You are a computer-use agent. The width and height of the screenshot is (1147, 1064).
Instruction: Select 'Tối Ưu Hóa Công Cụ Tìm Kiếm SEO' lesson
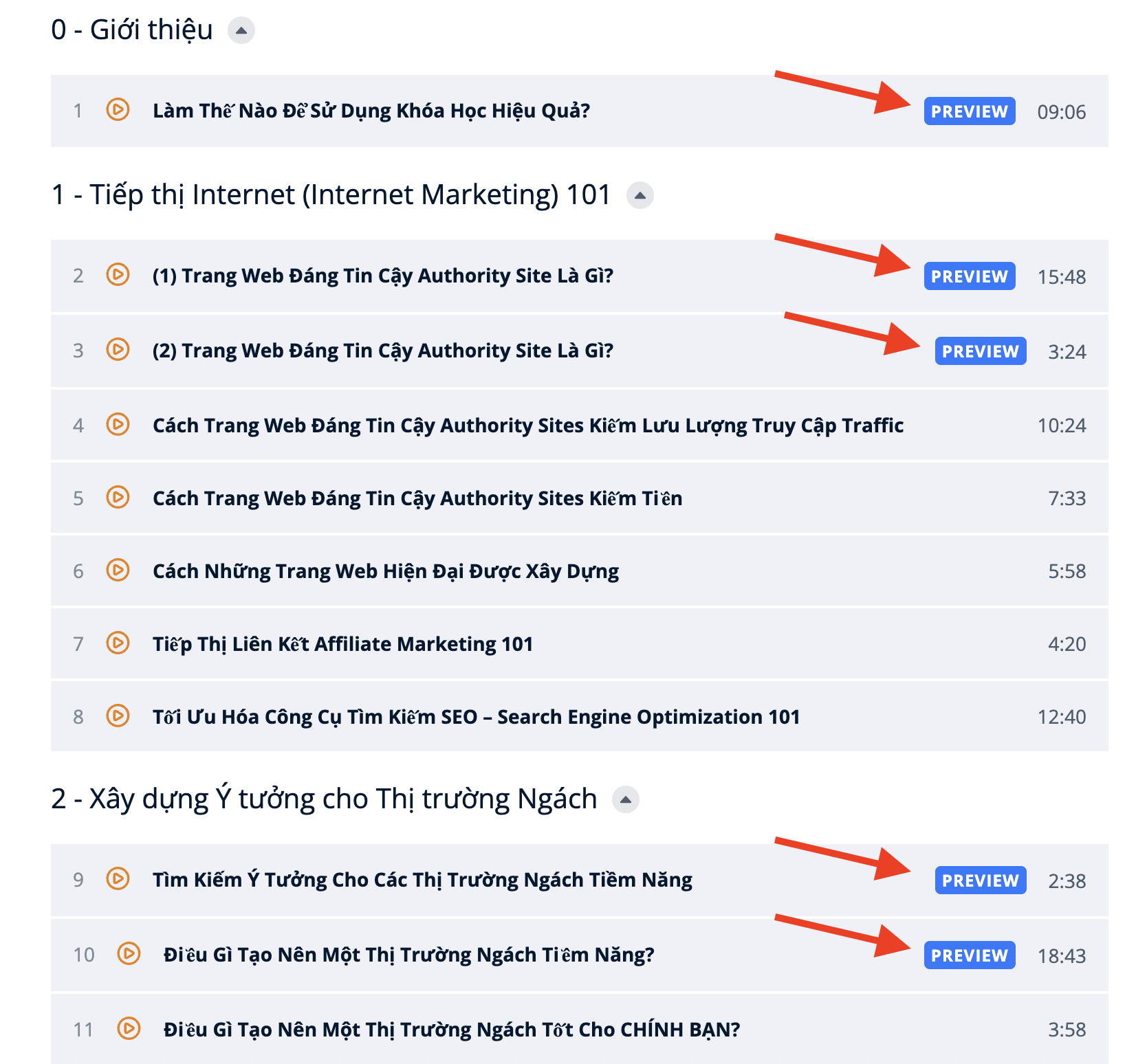[x=476, y=717]
